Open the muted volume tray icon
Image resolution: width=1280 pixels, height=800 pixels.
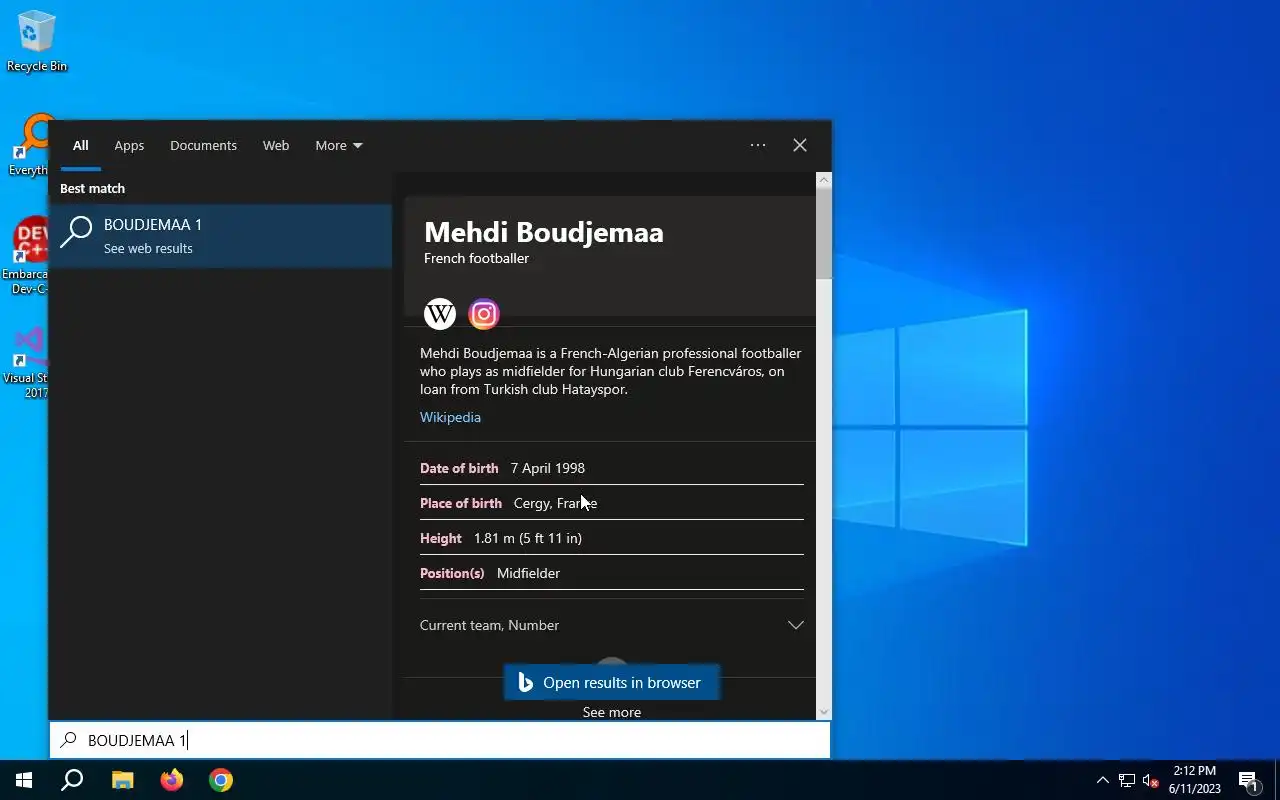pos(1151,780)
